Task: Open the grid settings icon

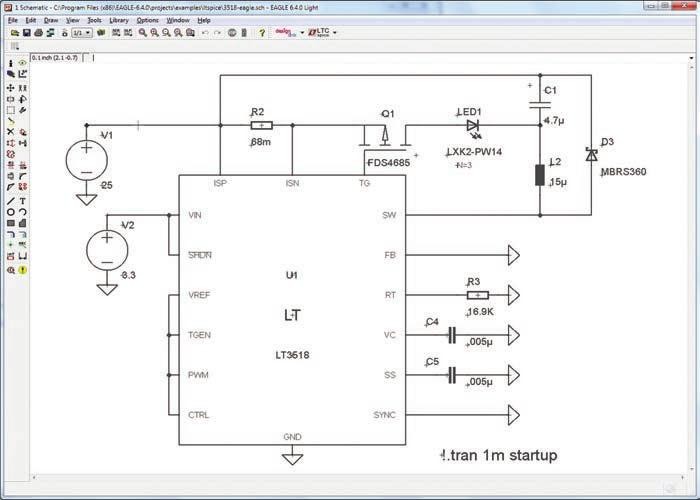Action: 15,46
